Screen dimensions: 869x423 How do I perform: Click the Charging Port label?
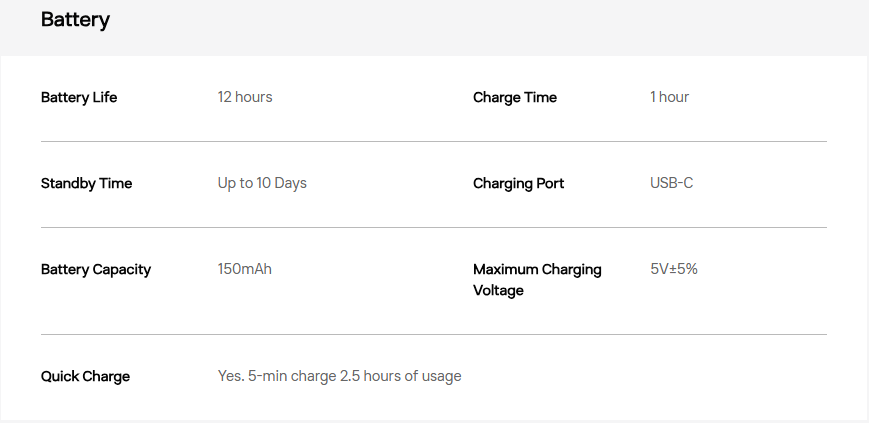[x=518, y=183]
